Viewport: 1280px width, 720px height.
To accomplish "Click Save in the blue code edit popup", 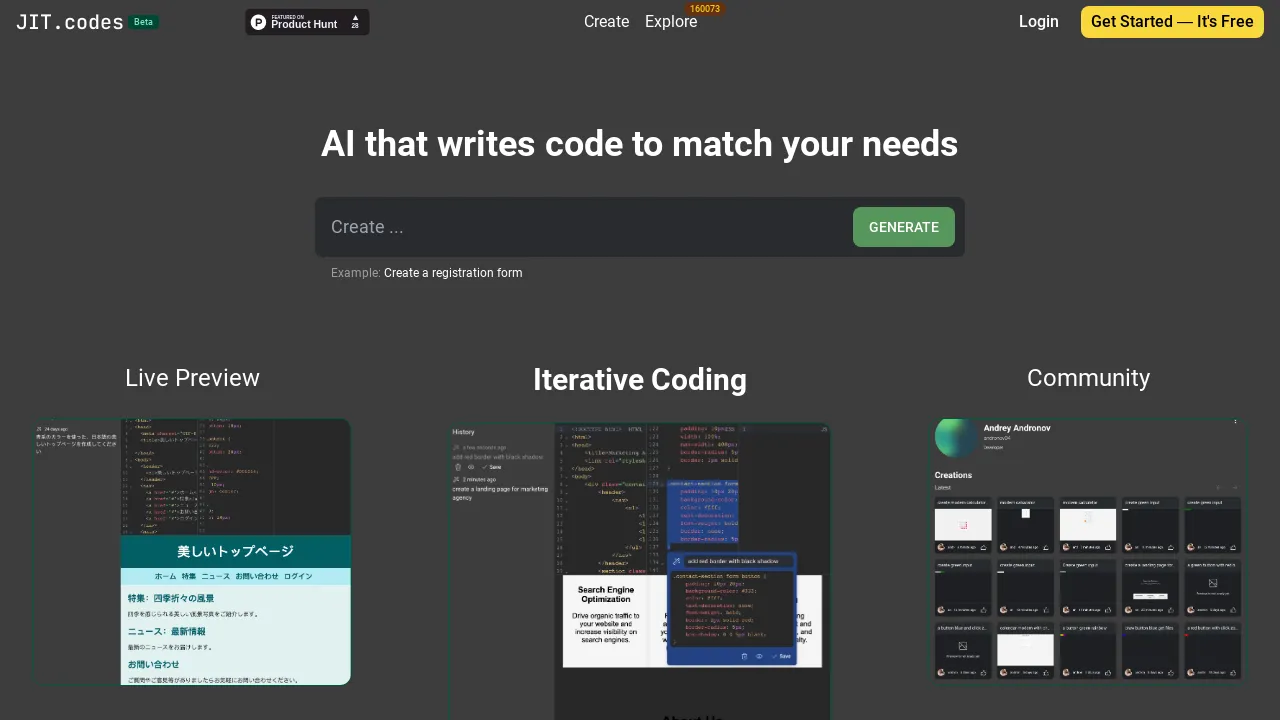I will click(x=784, y=656).
